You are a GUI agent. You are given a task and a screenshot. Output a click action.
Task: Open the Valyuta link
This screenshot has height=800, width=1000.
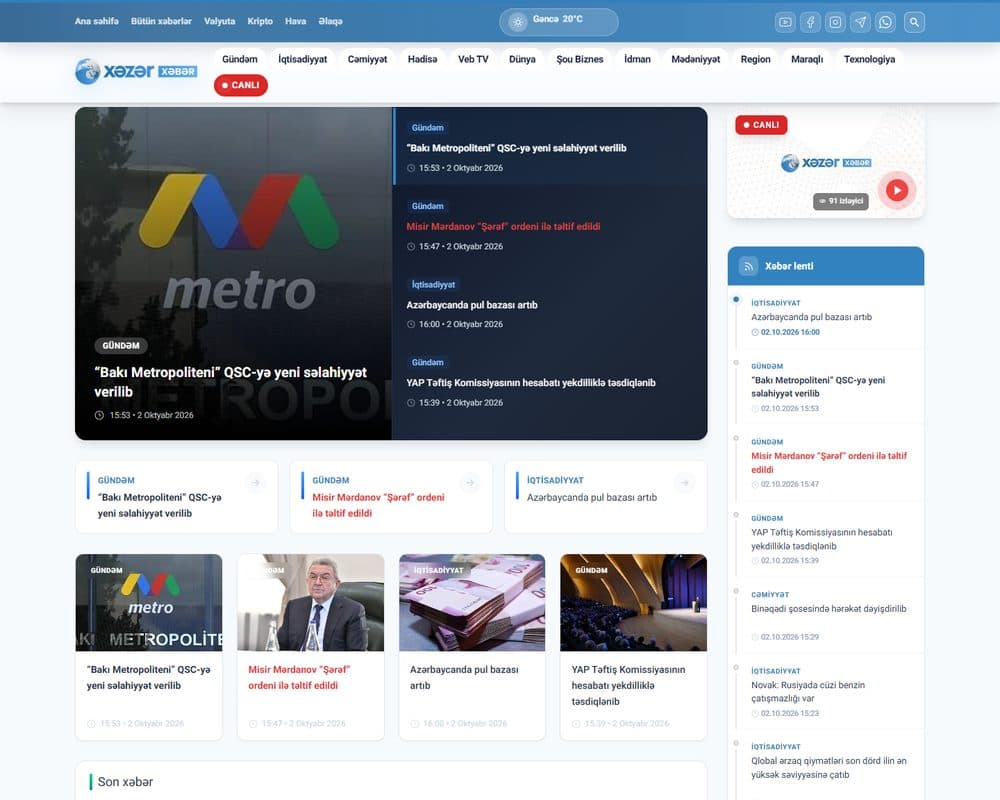pyautogui.click(x=219, y=21)
